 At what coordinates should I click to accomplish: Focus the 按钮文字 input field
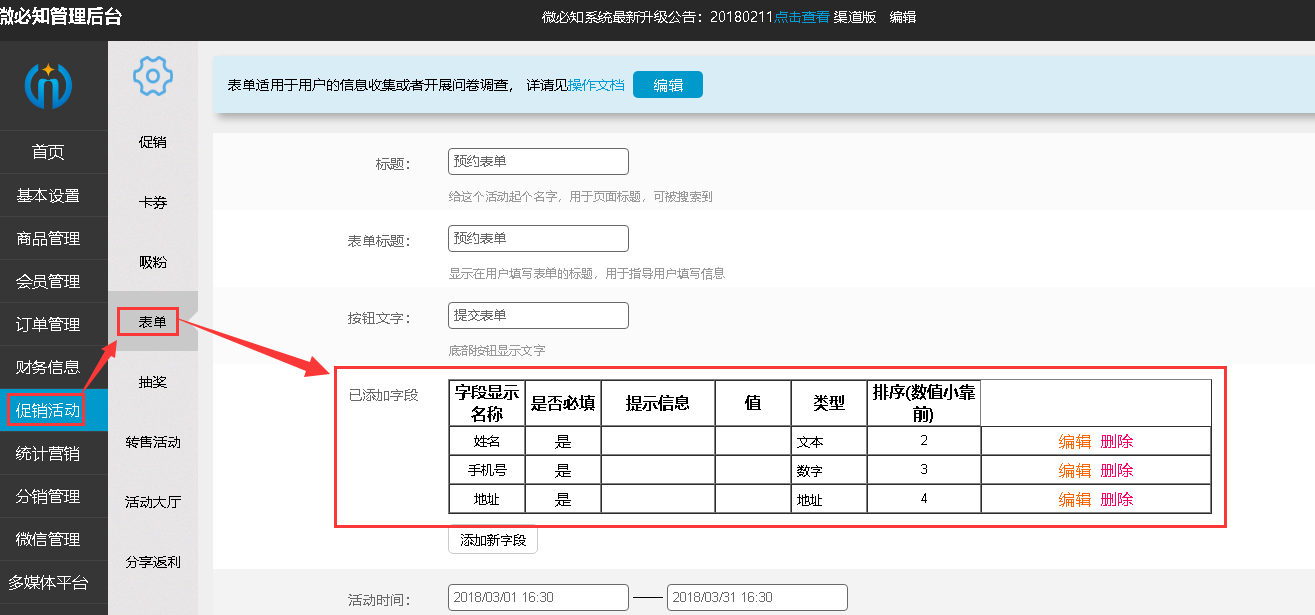tap(538, 315)
